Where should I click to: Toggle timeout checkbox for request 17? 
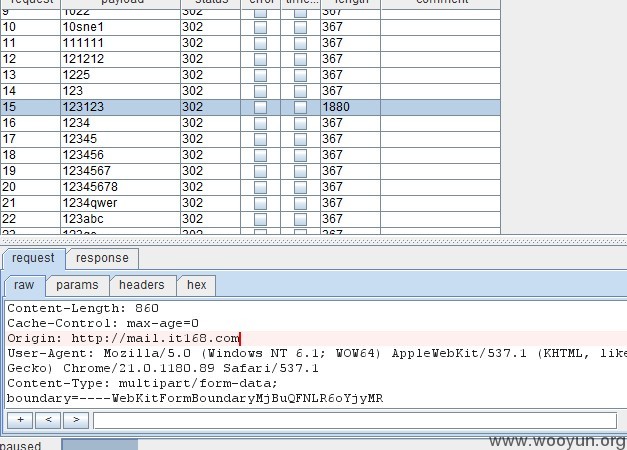pyautogui.click(x=300, y=139)
